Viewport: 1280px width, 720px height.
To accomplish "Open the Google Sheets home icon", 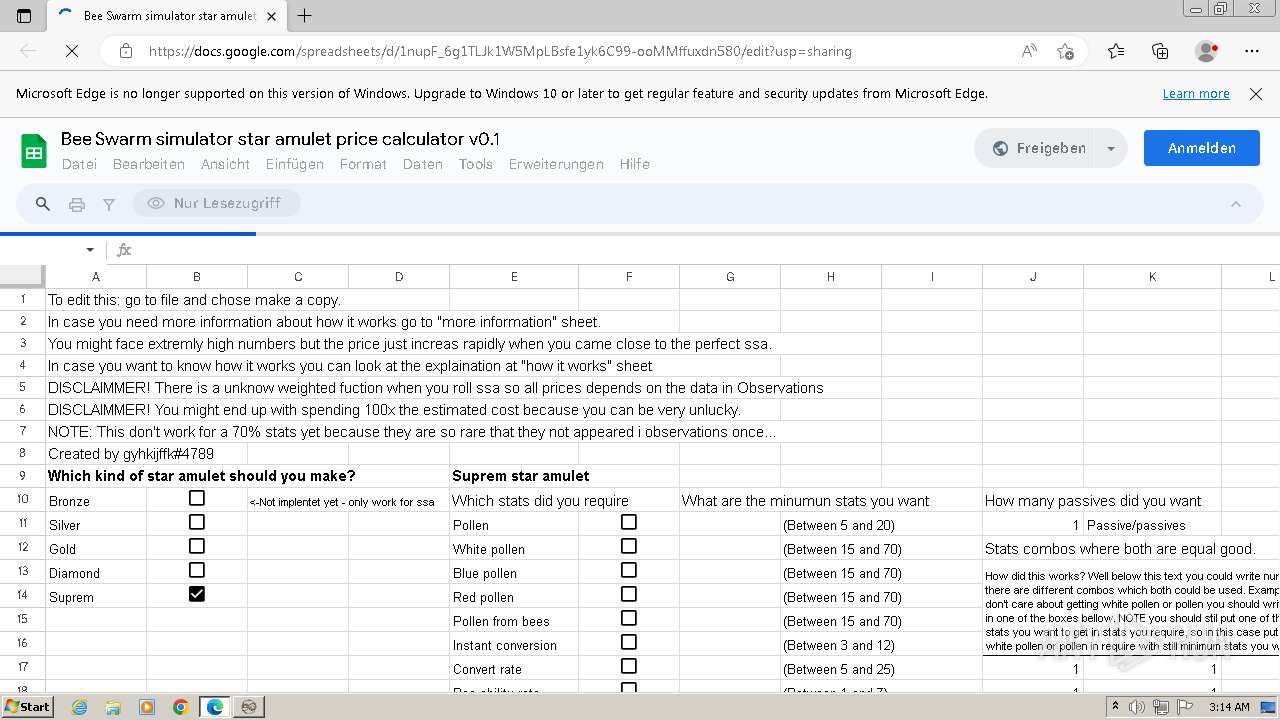I will 34,151.
